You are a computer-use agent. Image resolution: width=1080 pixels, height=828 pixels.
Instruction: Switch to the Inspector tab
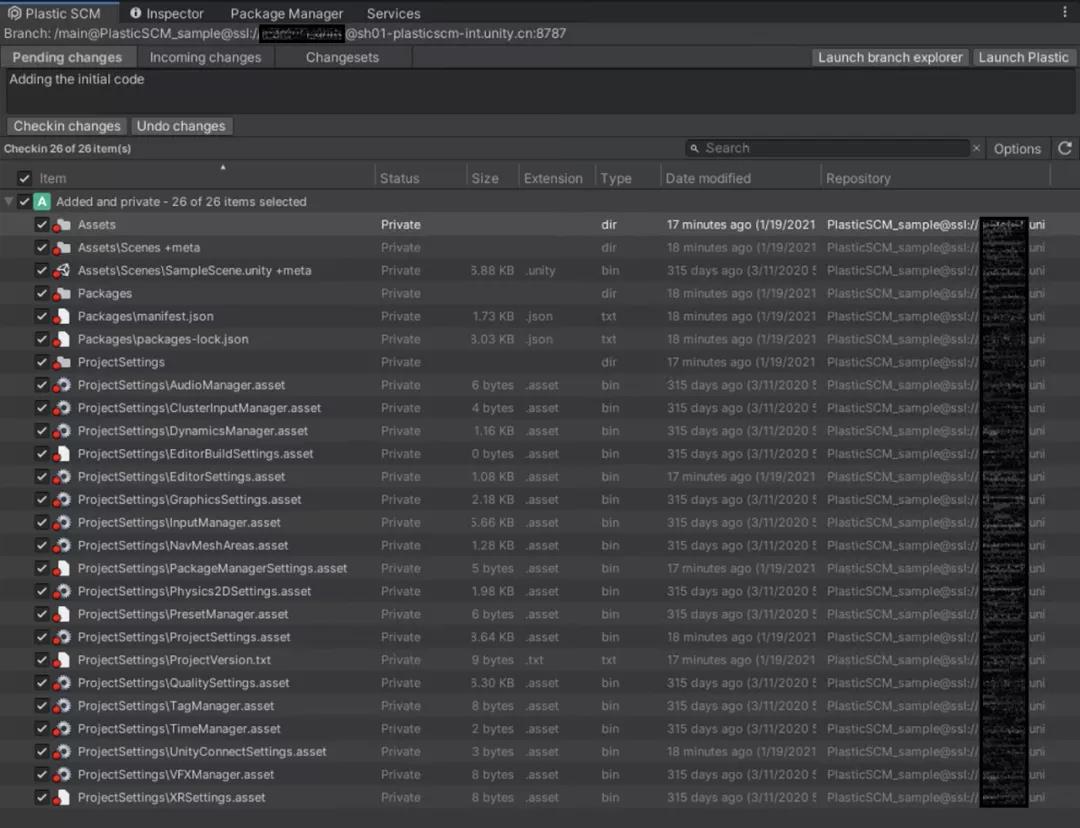[167, 13]
